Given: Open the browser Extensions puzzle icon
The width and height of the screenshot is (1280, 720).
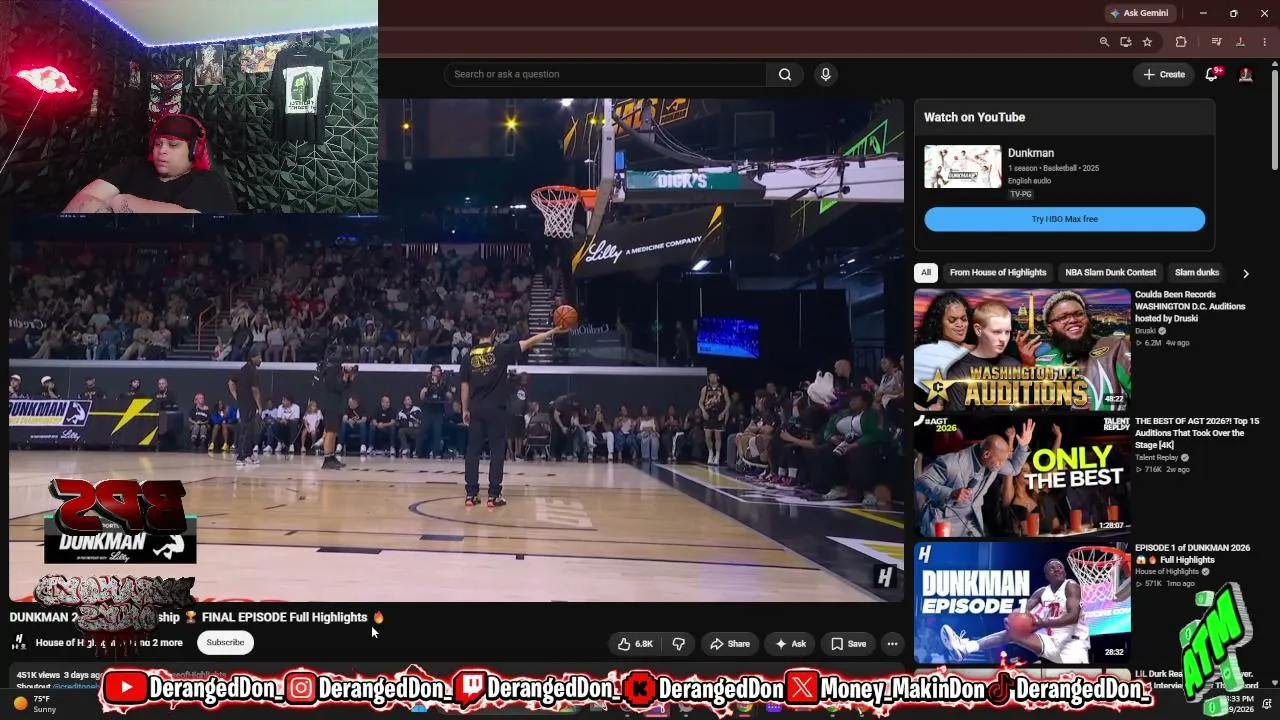Looking at the screenshot, I should pos(1181,42).
